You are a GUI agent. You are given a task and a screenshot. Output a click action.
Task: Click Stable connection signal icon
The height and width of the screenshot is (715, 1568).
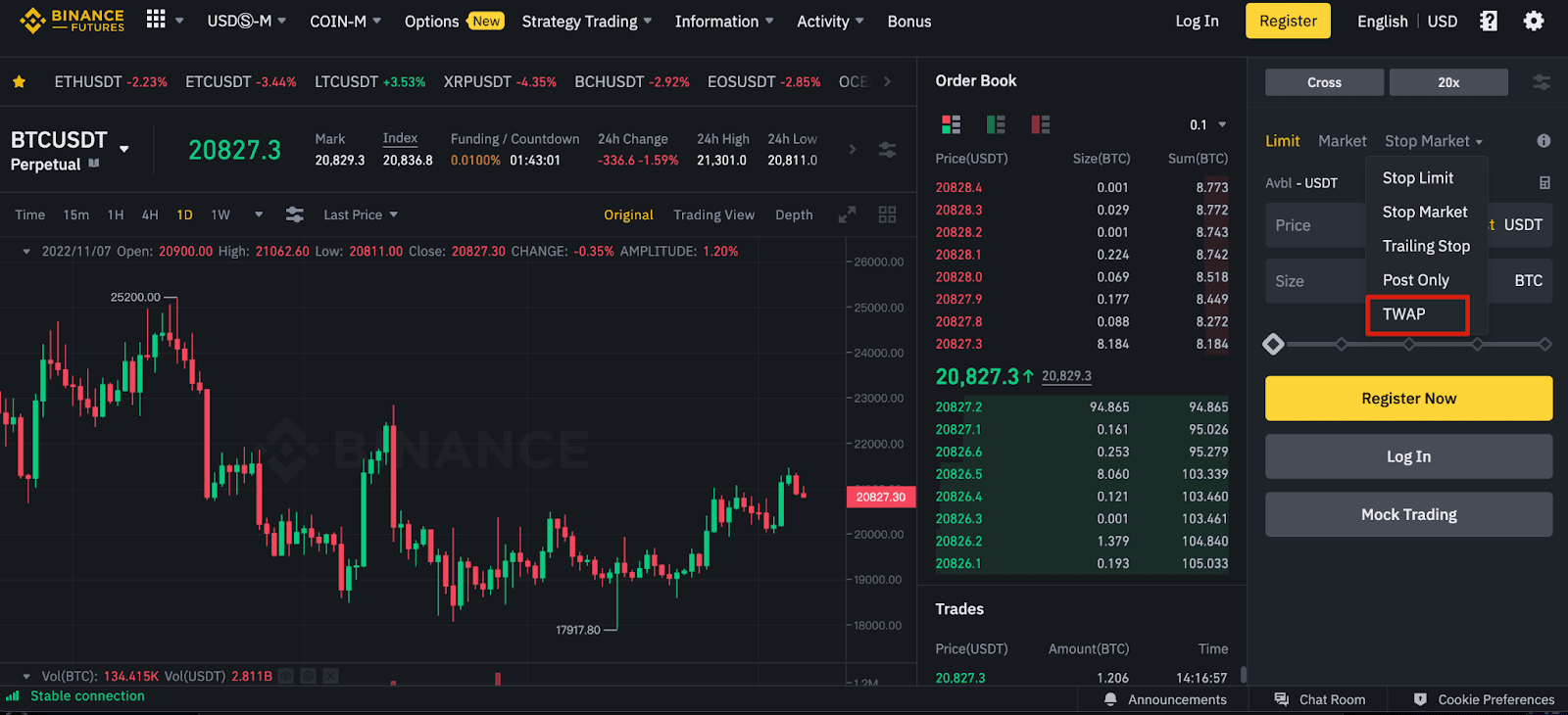pos(13,696)
